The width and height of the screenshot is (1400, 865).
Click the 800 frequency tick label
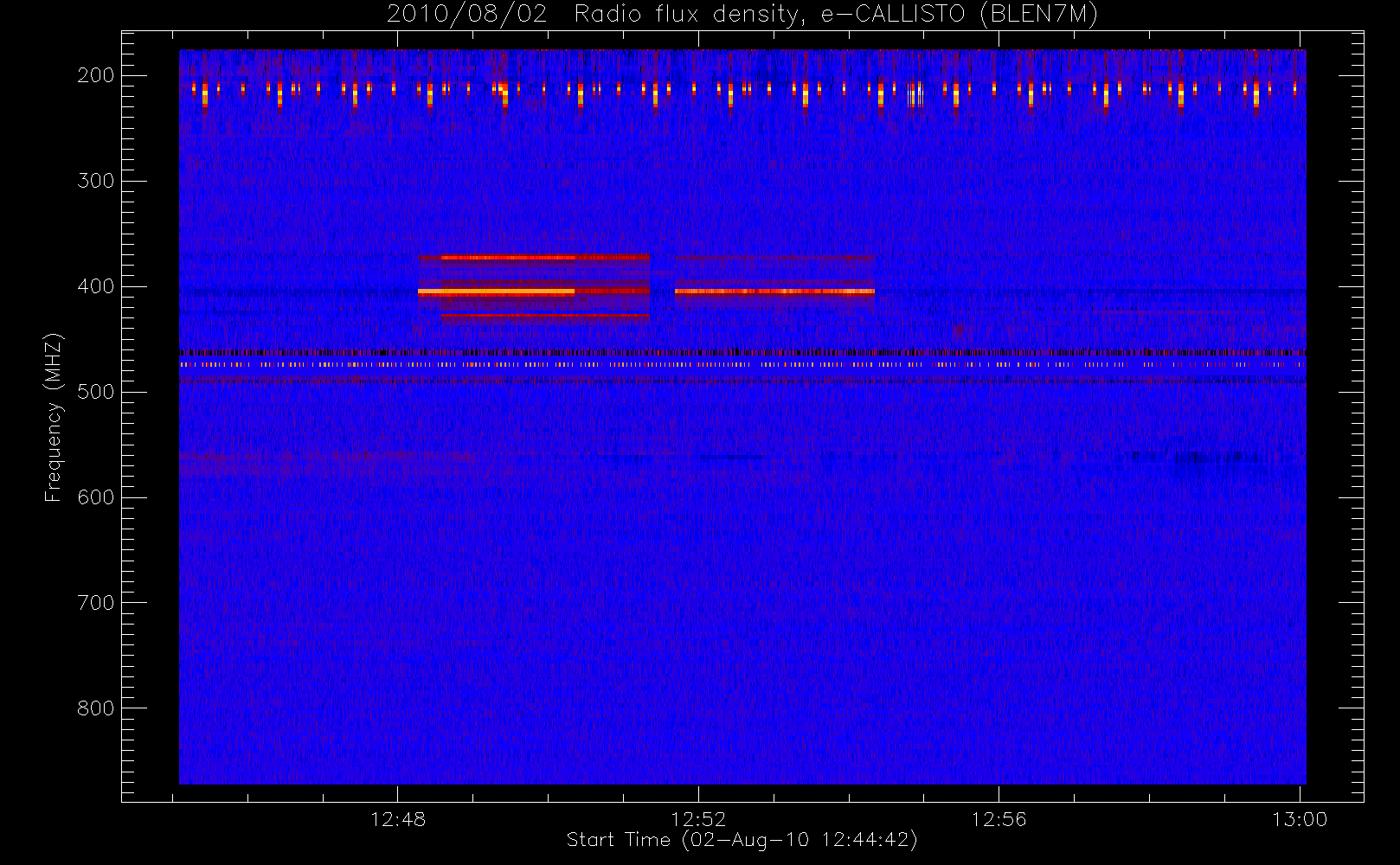[96, 708]
